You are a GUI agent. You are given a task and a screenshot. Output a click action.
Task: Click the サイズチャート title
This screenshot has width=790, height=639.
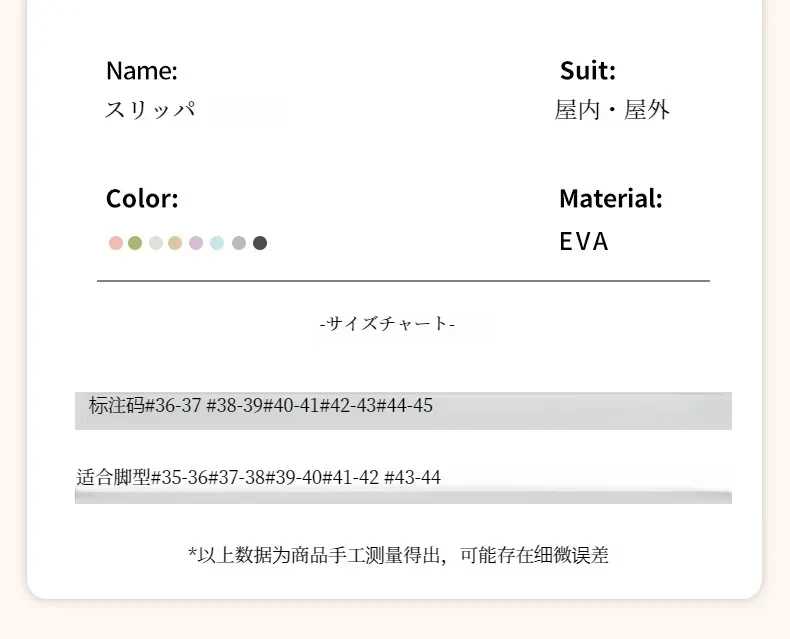pos(387,324)
